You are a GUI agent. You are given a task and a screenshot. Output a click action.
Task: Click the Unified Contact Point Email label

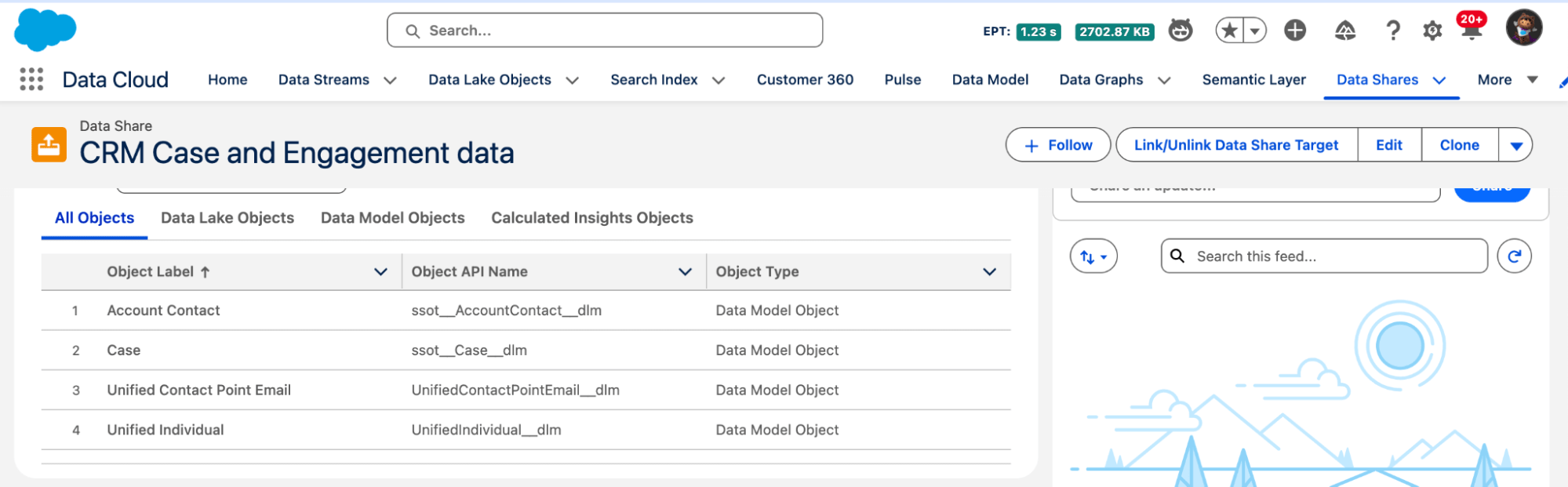[x=198, y=390]
